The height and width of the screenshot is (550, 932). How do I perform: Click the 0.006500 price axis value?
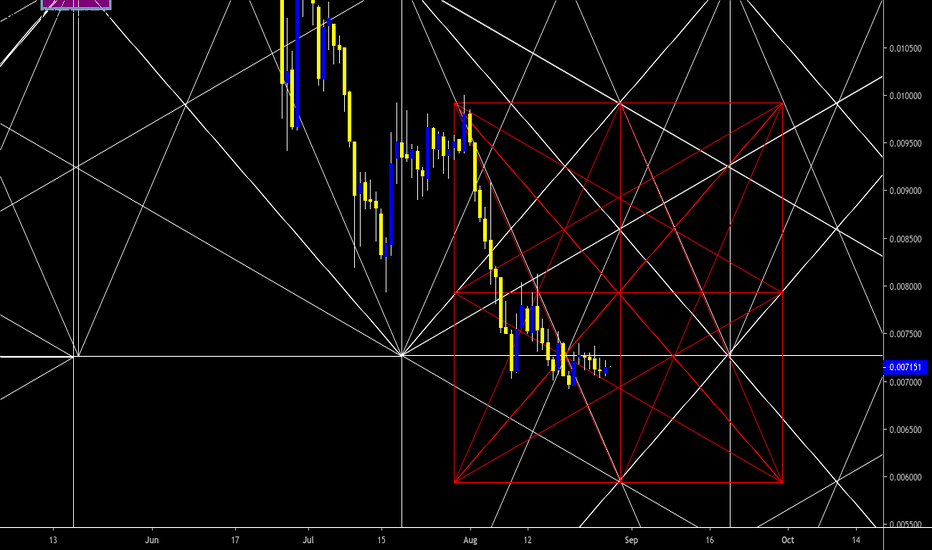[905, 429]
